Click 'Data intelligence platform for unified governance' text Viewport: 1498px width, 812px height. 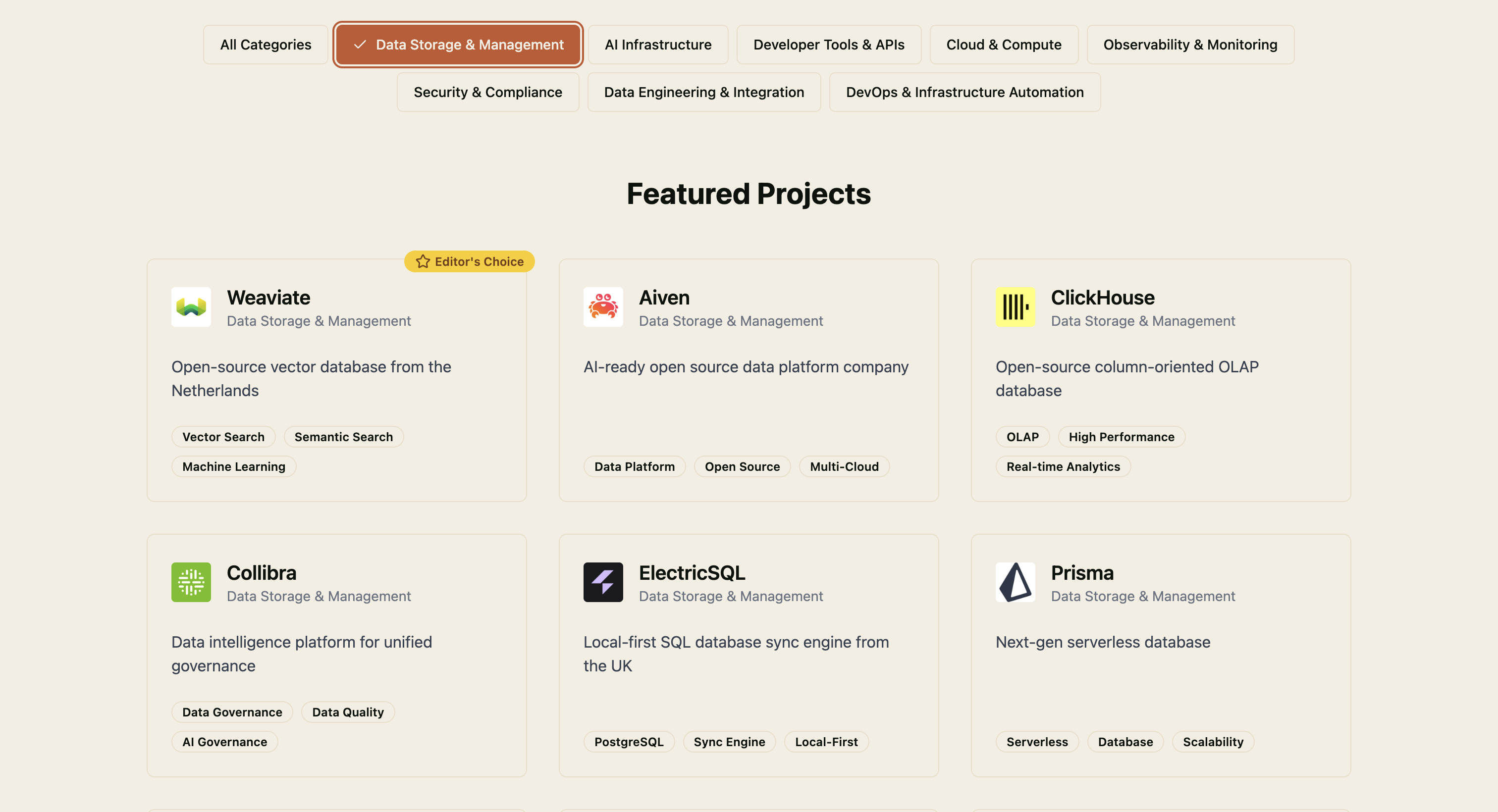[x=301, y=654]
